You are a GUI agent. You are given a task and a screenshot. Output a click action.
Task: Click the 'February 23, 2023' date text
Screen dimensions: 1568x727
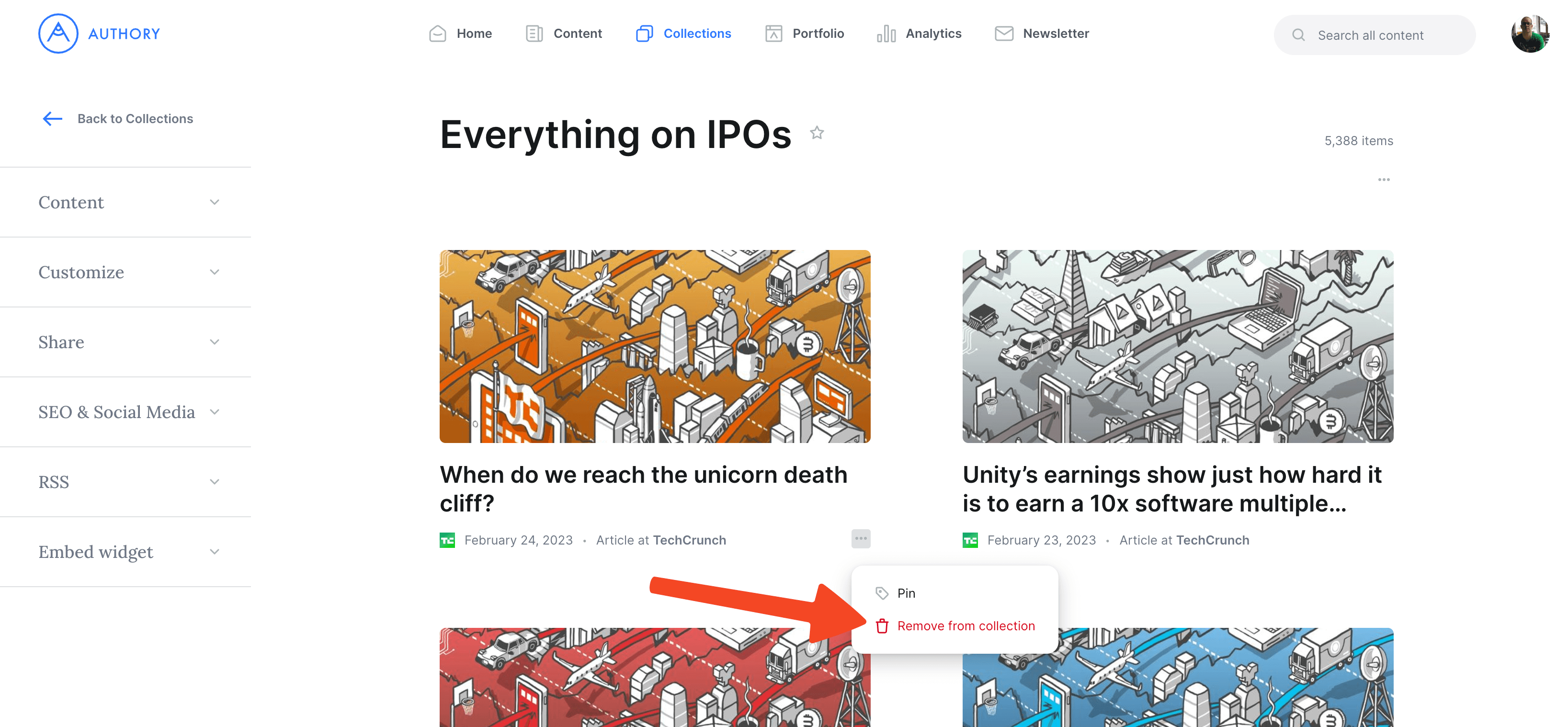click(1042, 541)
